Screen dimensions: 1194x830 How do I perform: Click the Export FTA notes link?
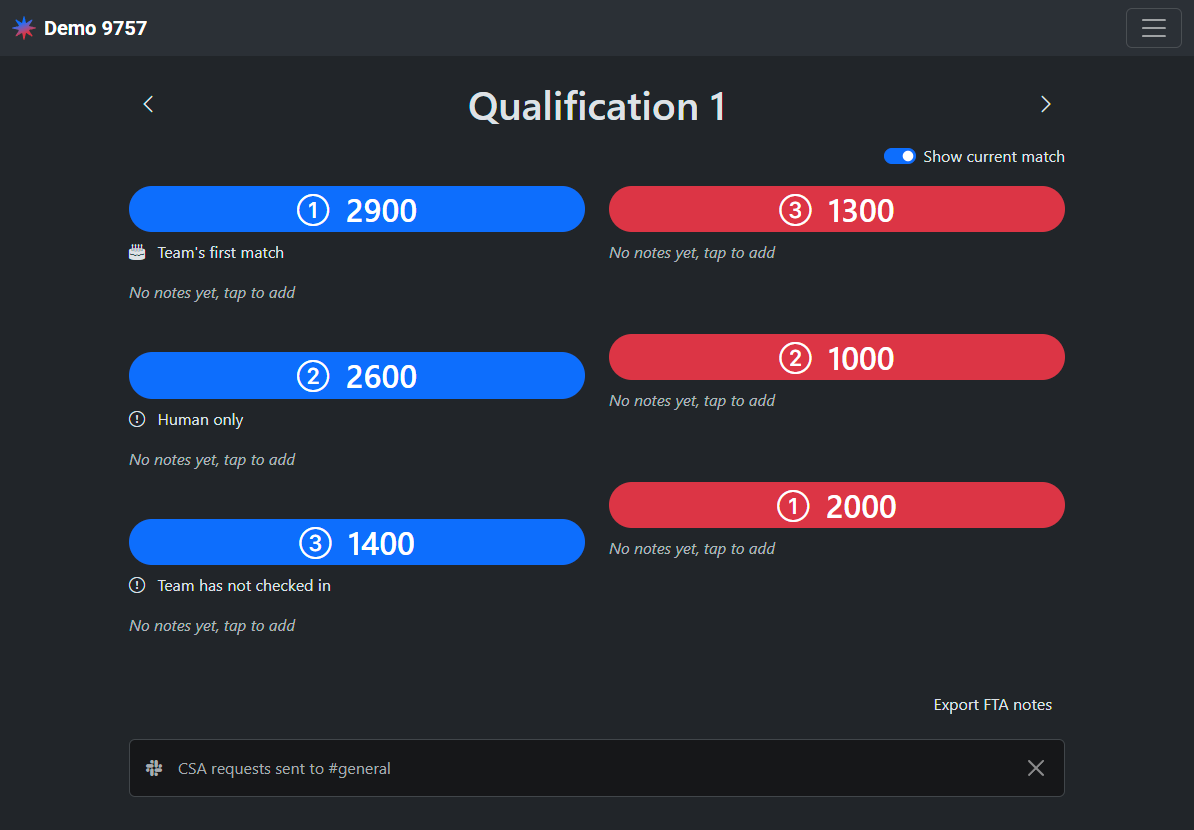992,705
